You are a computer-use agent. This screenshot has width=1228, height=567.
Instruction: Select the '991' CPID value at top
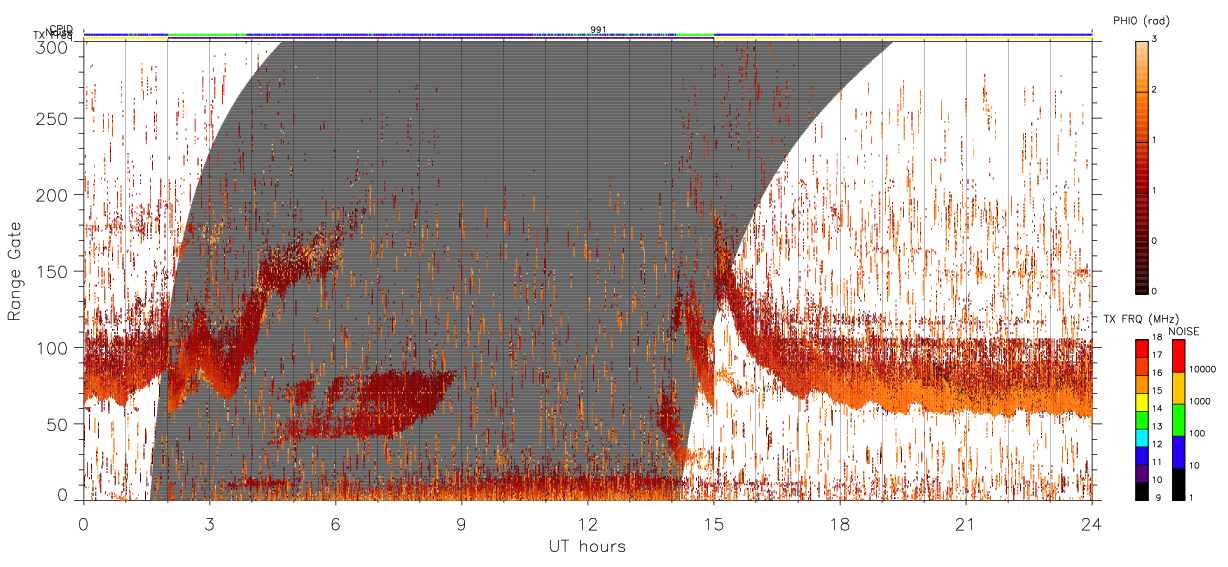pos(597,30)
